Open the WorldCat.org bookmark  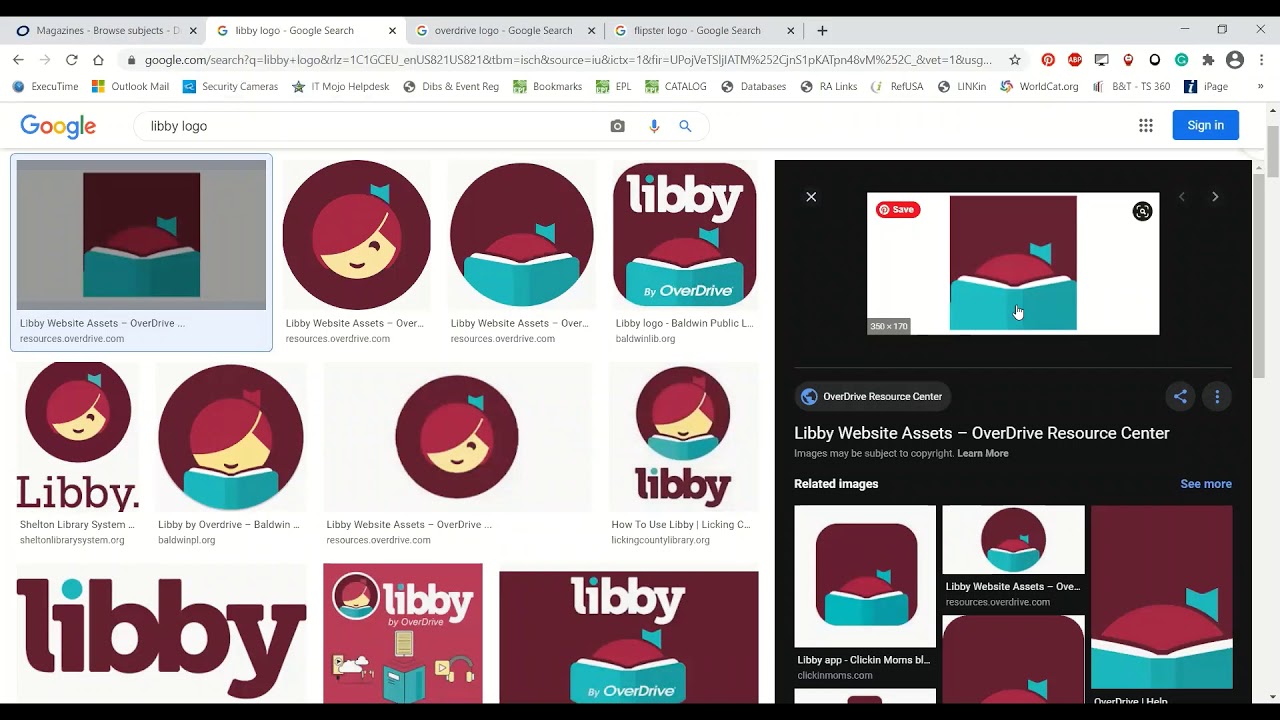pyautogui.click(x=1038, y=86)
